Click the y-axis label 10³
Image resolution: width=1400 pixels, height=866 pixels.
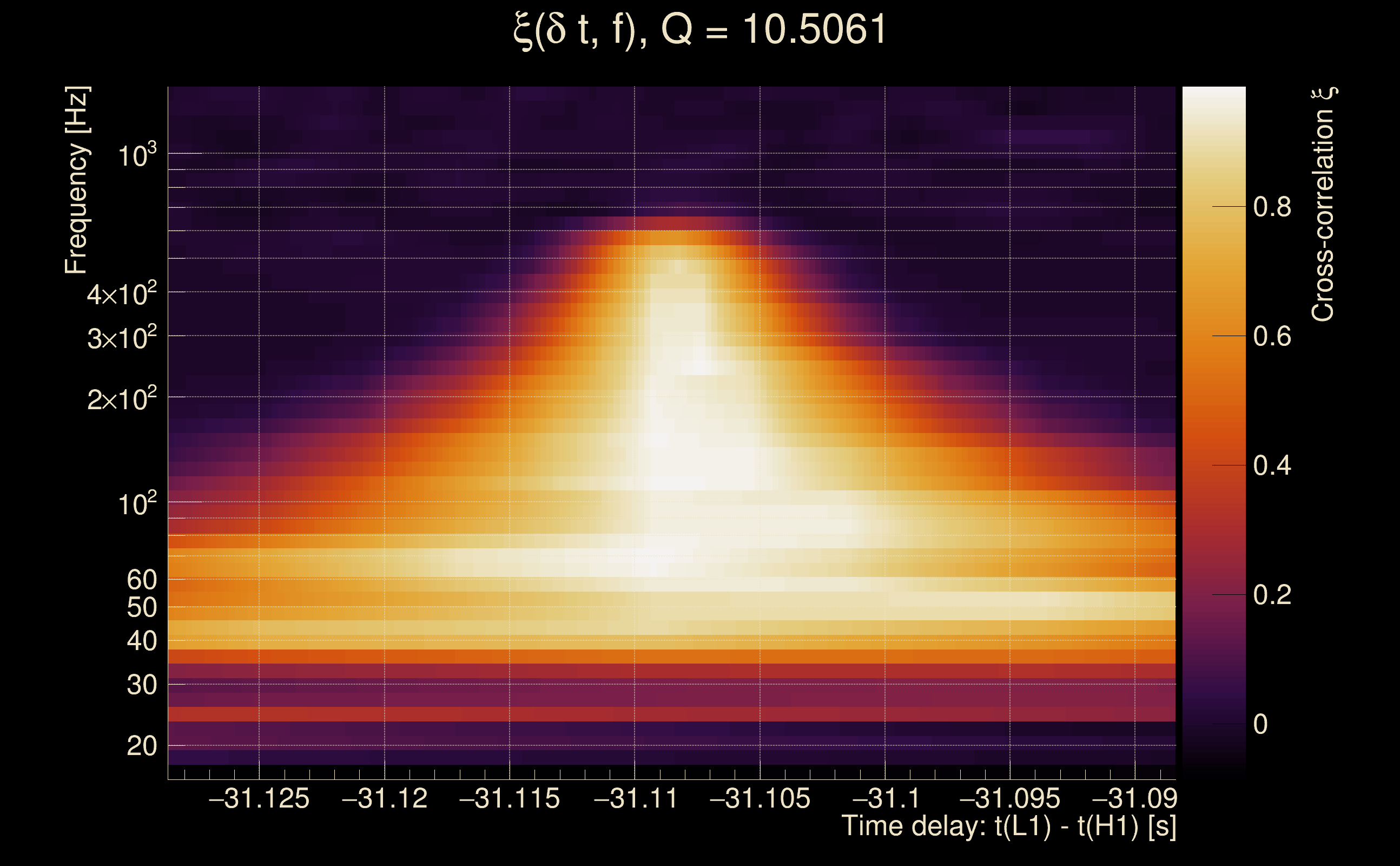point(136,155)
